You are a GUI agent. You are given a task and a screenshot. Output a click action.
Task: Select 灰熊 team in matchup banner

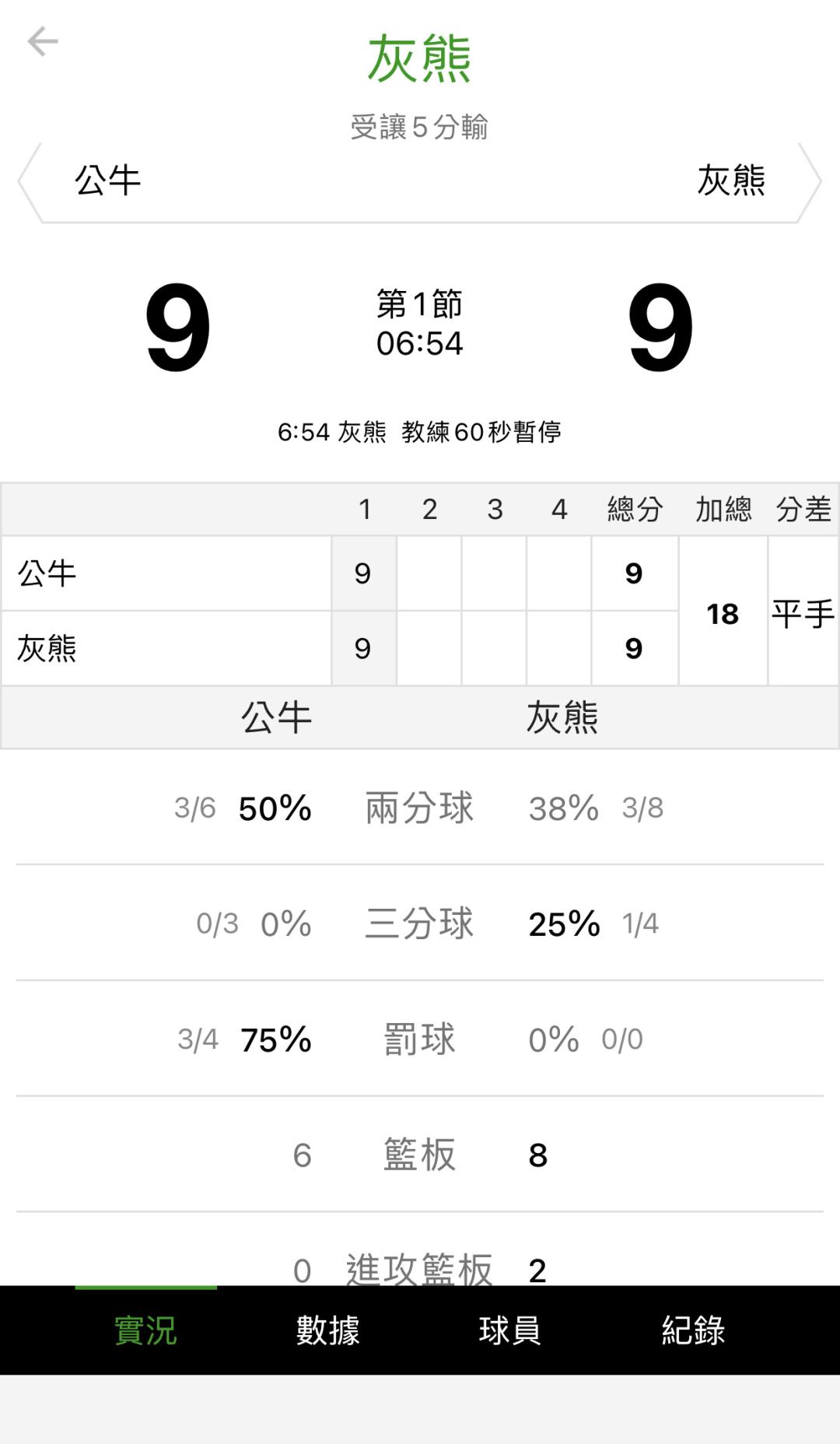[x=730, y=181]
